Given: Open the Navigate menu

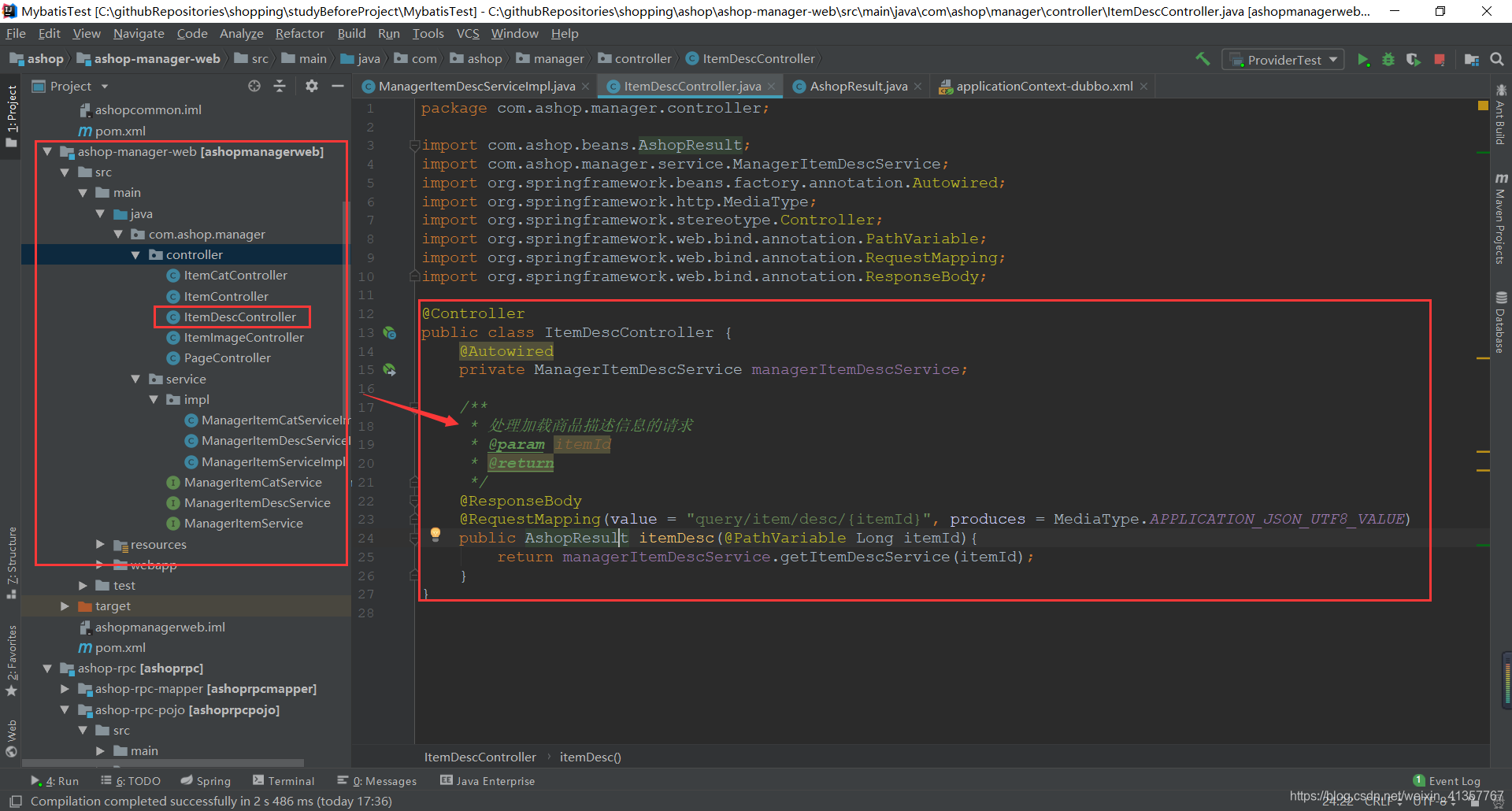Looking at the screenshot, I should coord(139,34).
